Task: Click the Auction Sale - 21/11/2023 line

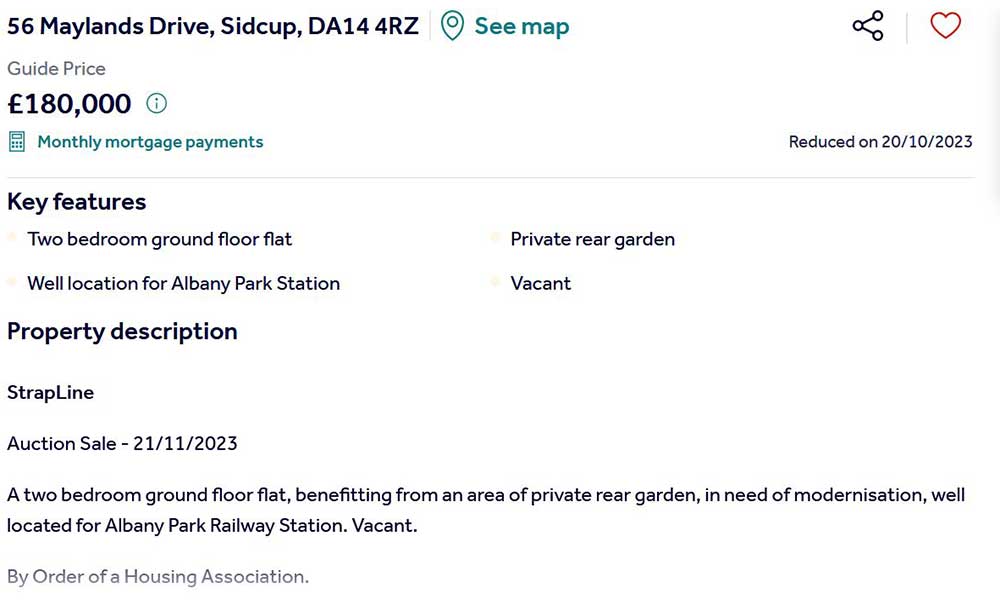Action: [x=122, y=443]
